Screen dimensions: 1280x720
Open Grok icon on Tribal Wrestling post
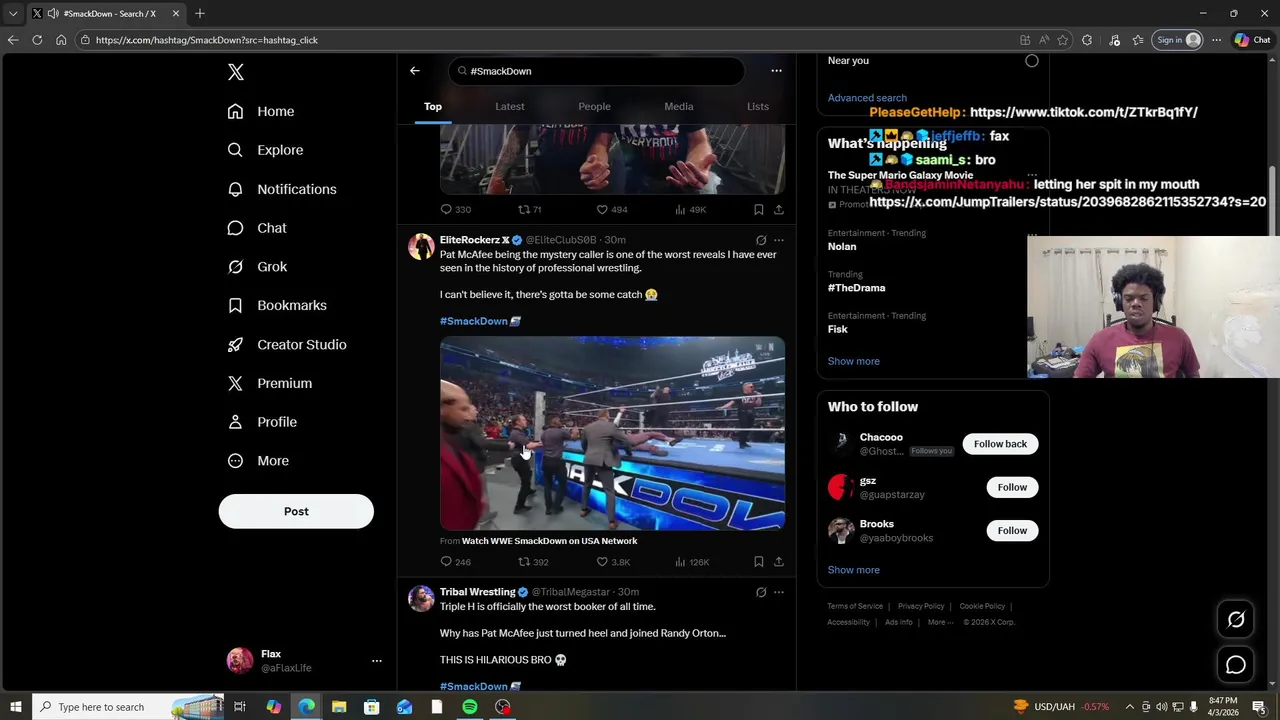coord(761,592)
